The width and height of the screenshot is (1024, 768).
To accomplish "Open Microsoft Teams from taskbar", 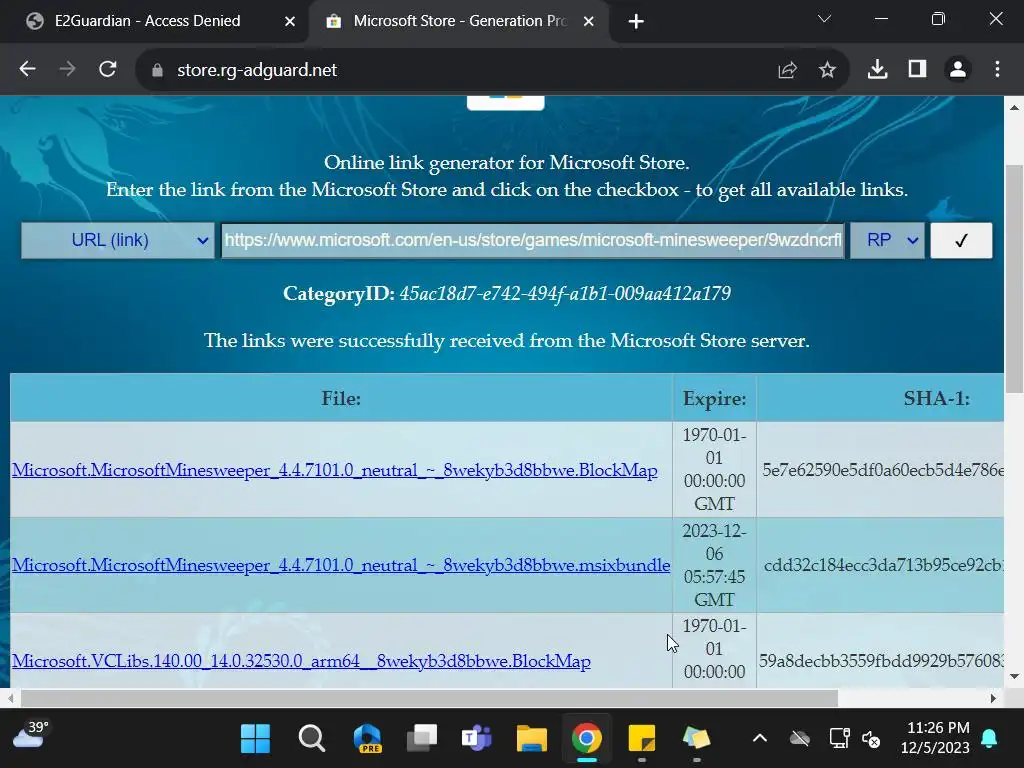I will (477, 739).
